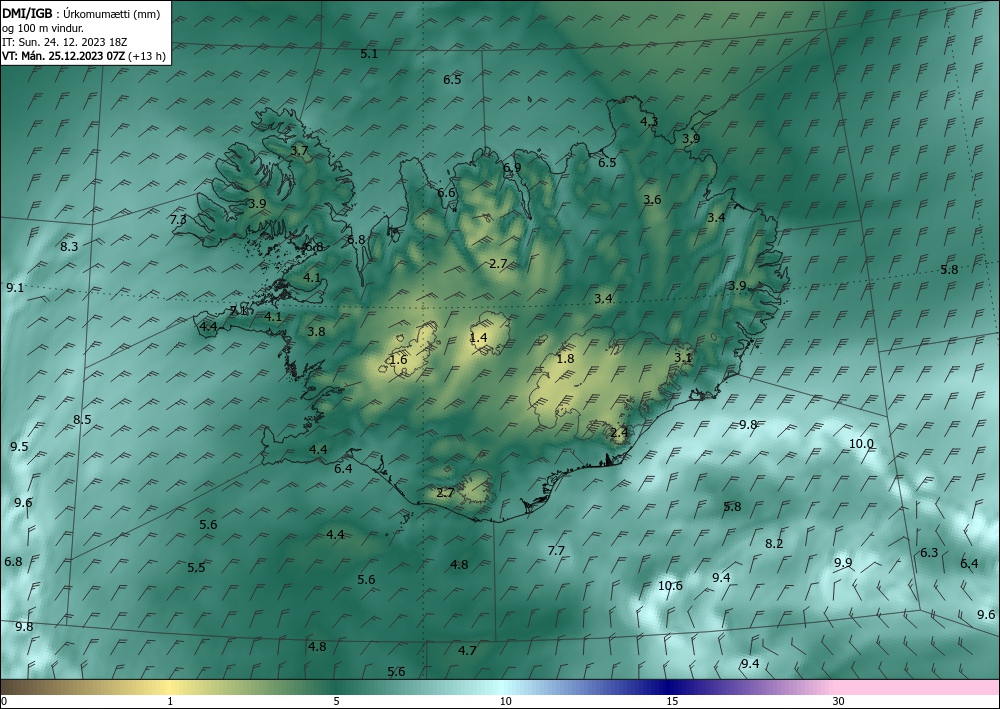Click the '30' tick on the color scale
This screenshot has height=709, width=1000.
(x=839, y=701)
